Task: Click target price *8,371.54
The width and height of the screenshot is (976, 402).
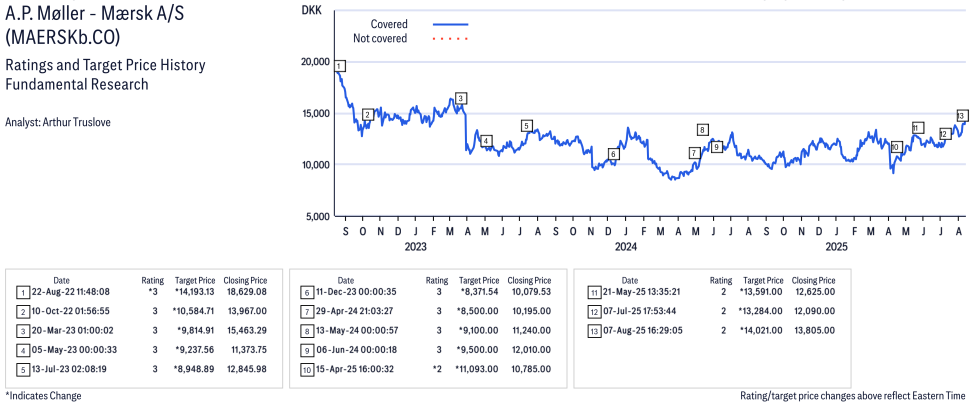Action: 479,292
